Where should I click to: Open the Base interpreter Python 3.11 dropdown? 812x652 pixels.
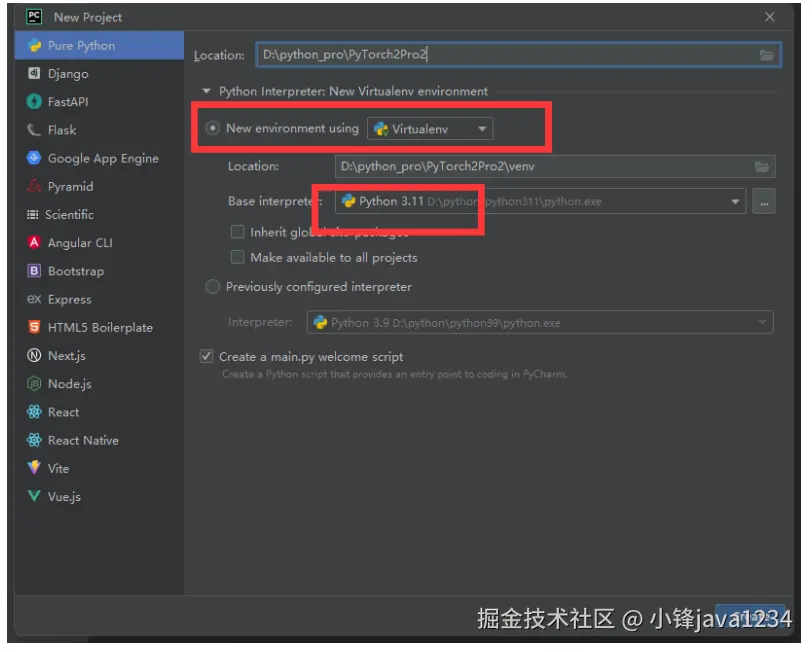click(x=541, y=201)
